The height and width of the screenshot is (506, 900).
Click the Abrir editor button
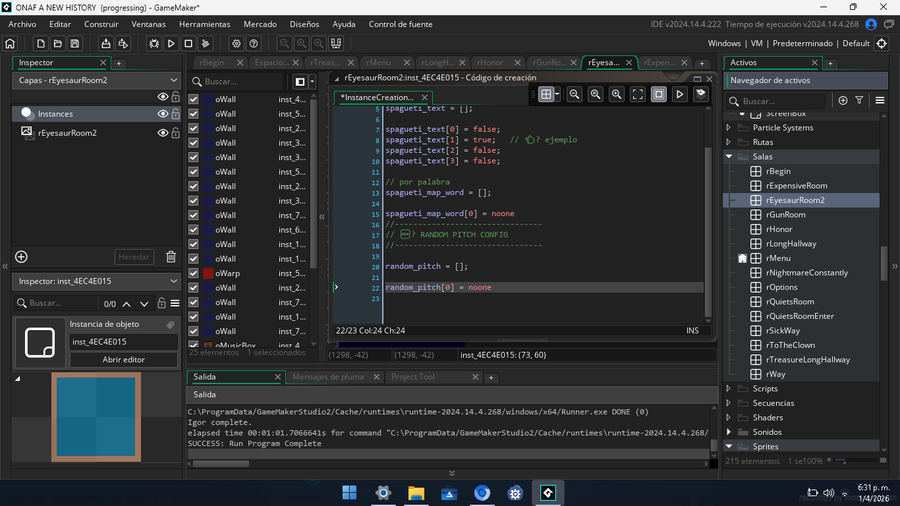123,359
